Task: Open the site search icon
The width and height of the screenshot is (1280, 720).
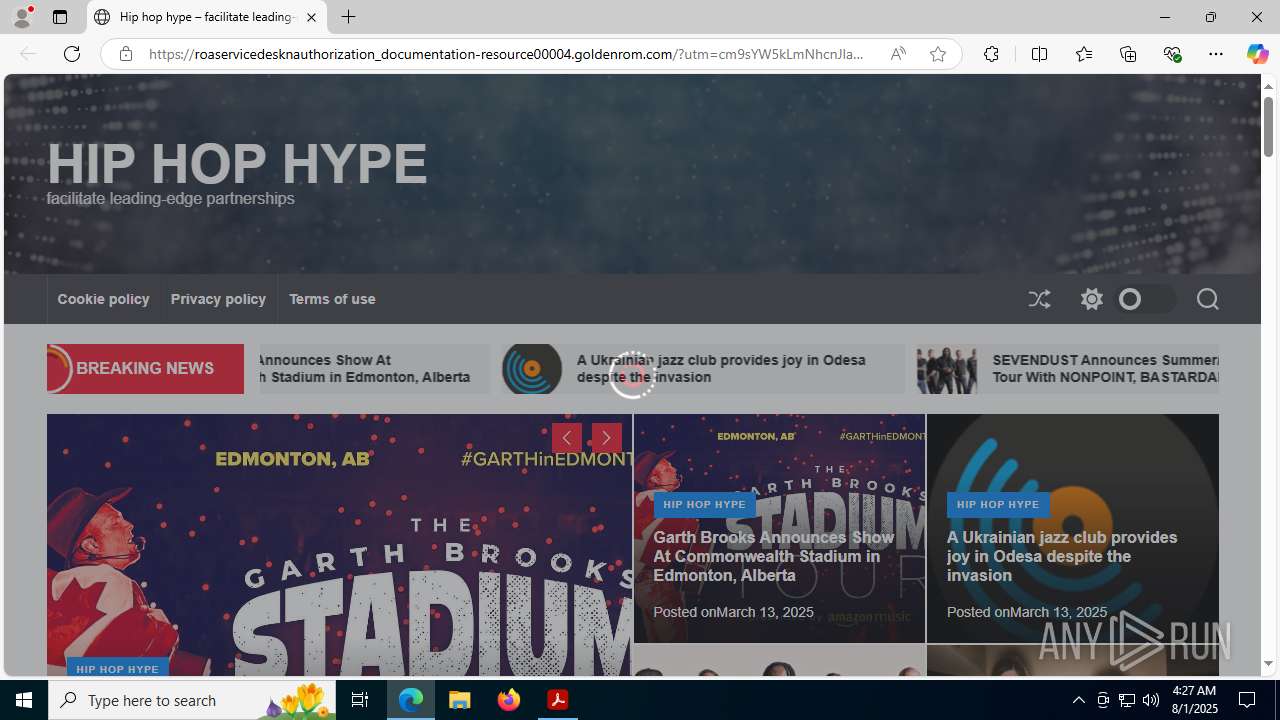Action: pos(1207,299)
